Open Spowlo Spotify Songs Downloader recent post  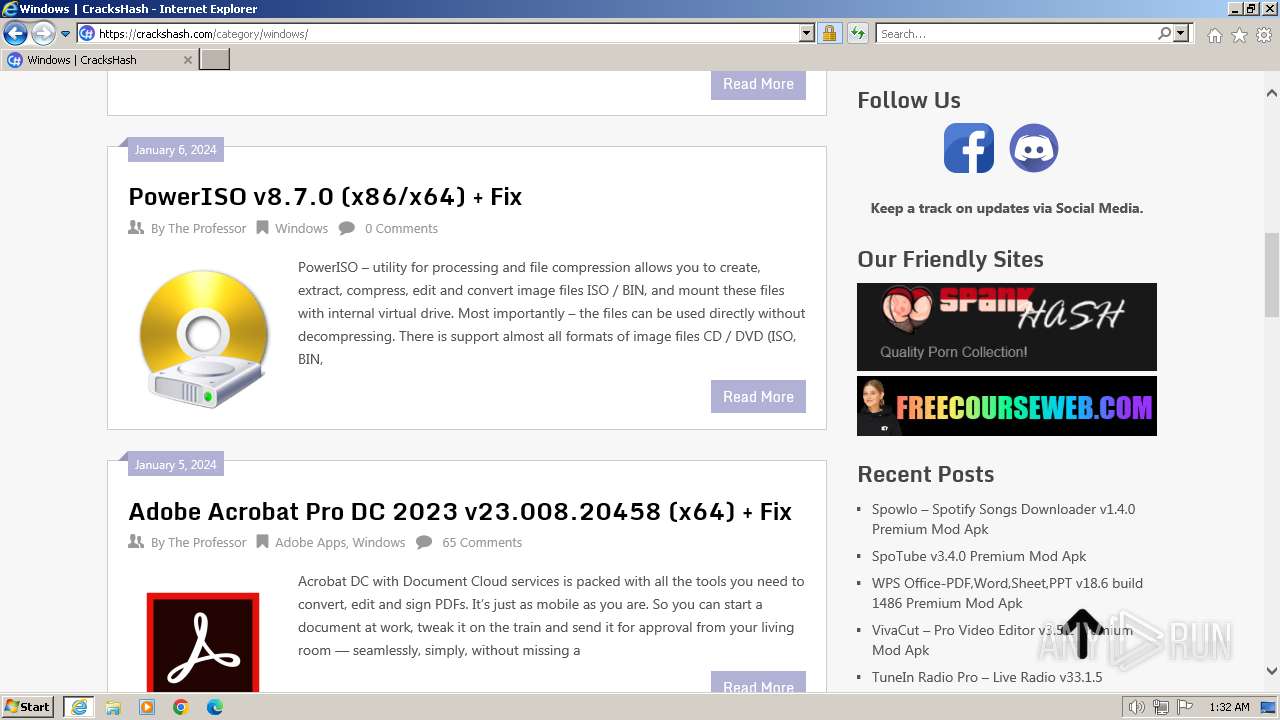tap(1003, 519)
